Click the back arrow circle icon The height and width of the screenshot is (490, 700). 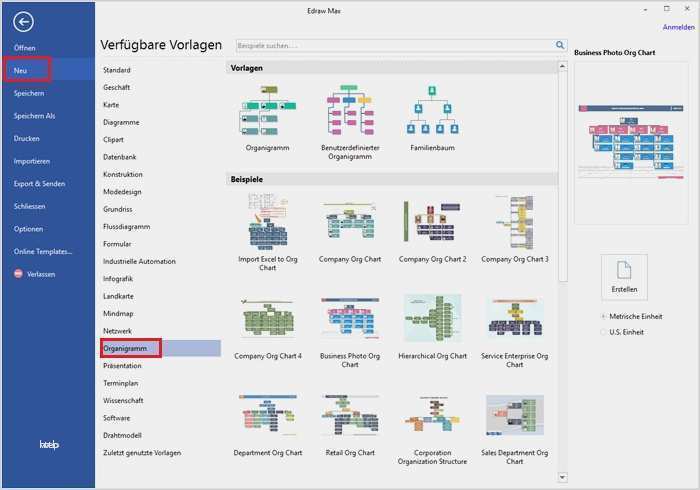23,21
